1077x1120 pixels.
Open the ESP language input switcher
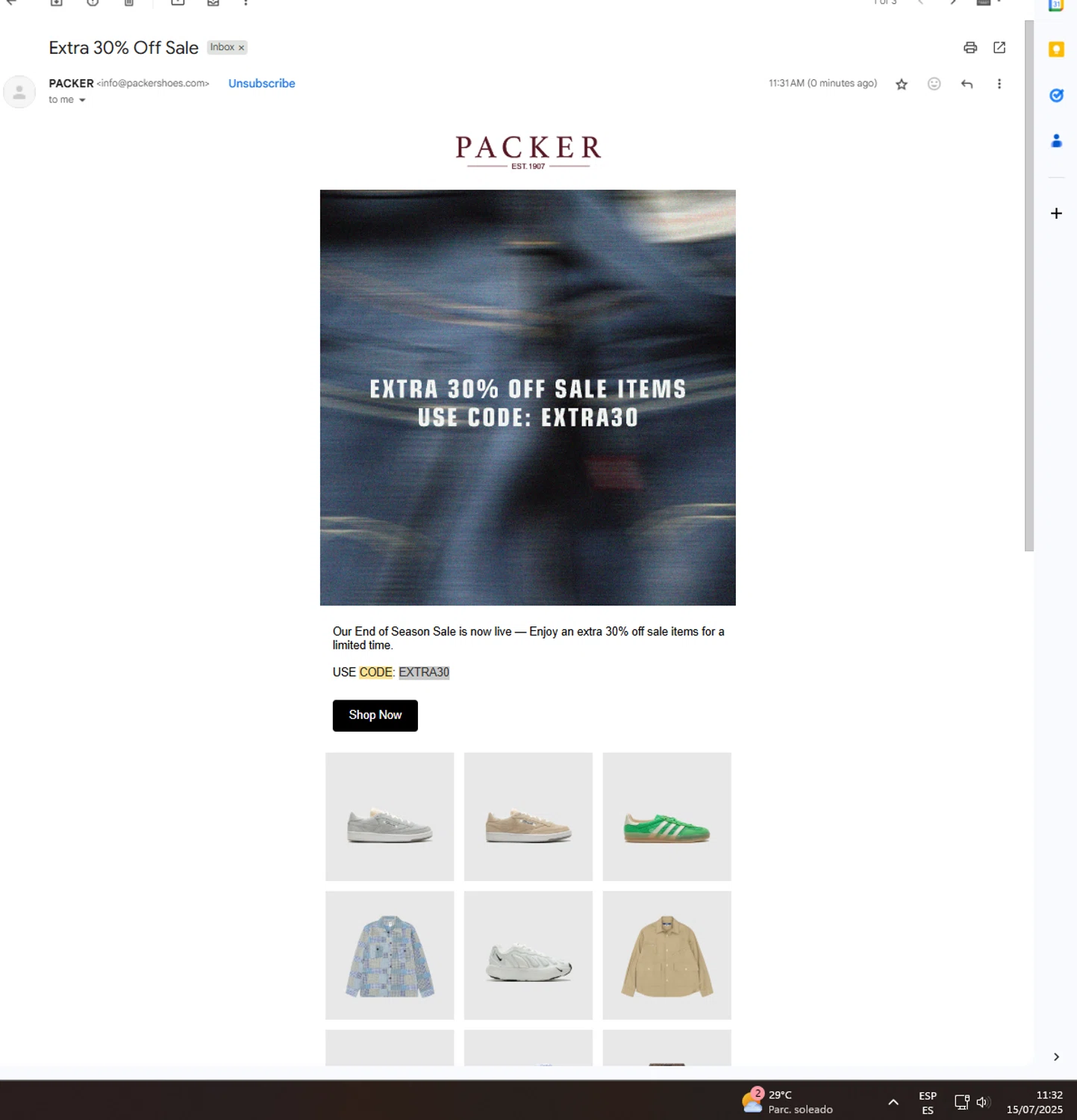click(x=928, y=1103)
